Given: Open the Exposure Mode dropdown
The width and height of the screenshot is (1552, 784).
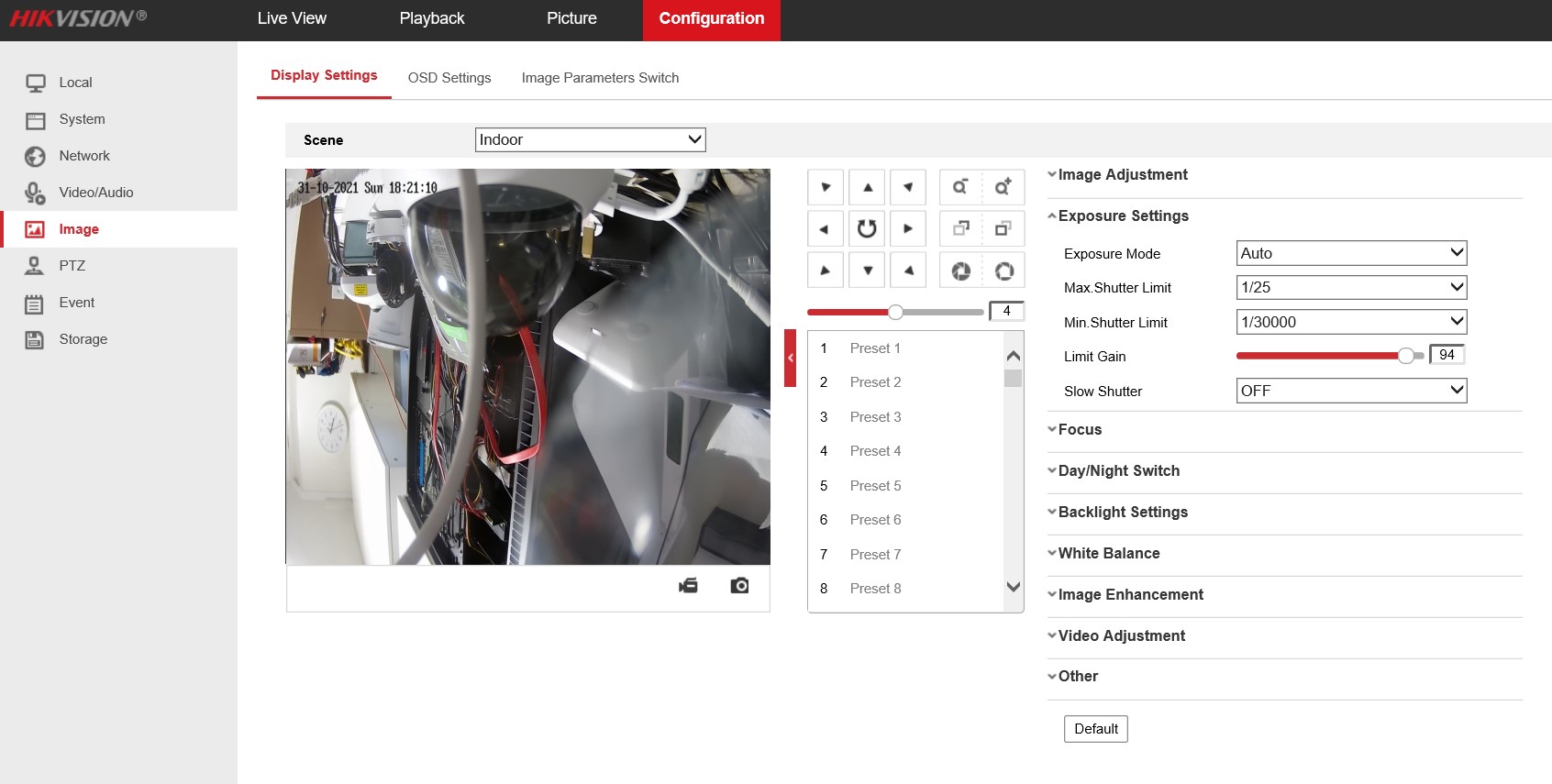Looking at the screenshot, I should tap(1351, 253).
